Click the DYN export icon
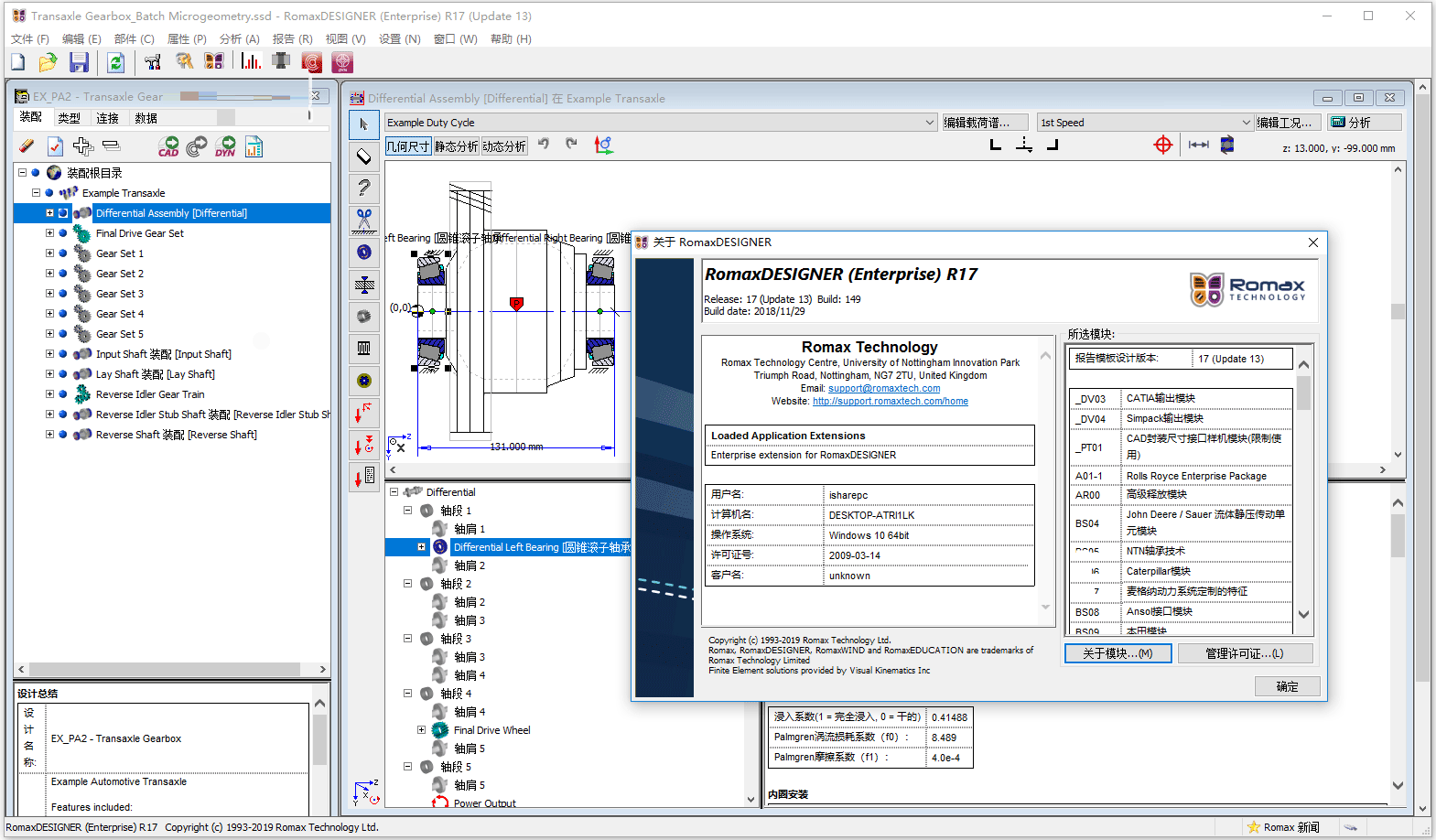 (225, 146)
